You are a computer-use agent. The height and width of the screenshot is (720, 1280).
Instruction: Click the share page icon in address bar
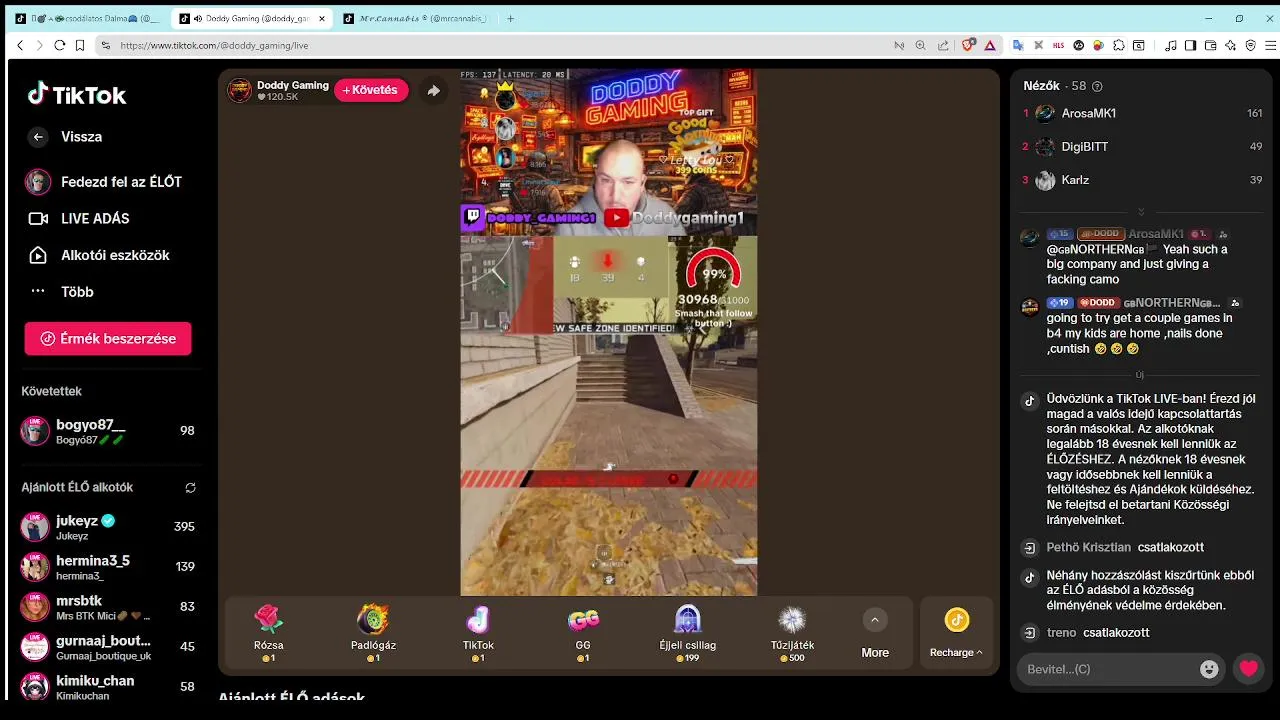pyautogui.click(x=944, y=45)
